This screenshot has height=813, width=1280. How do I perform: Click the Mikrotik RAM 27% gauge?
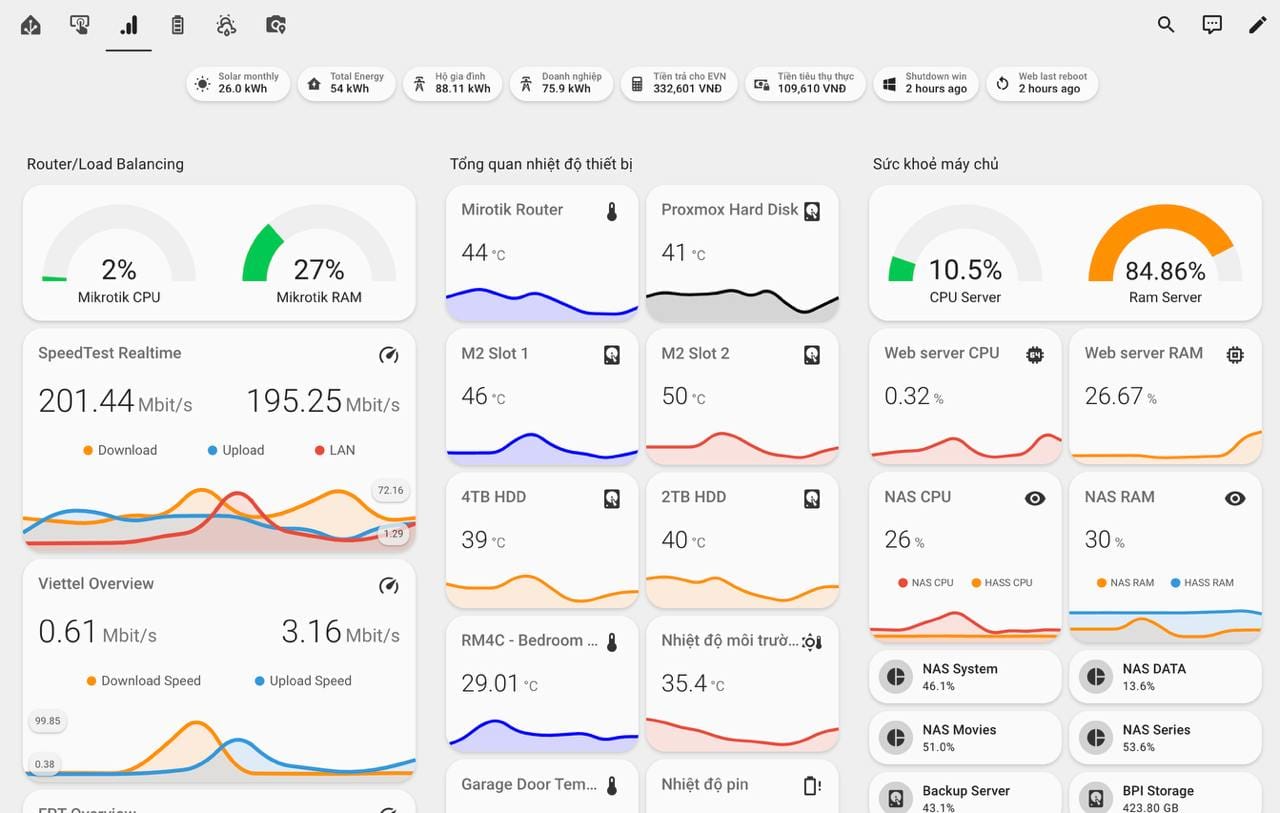click(x=319, y=254)
